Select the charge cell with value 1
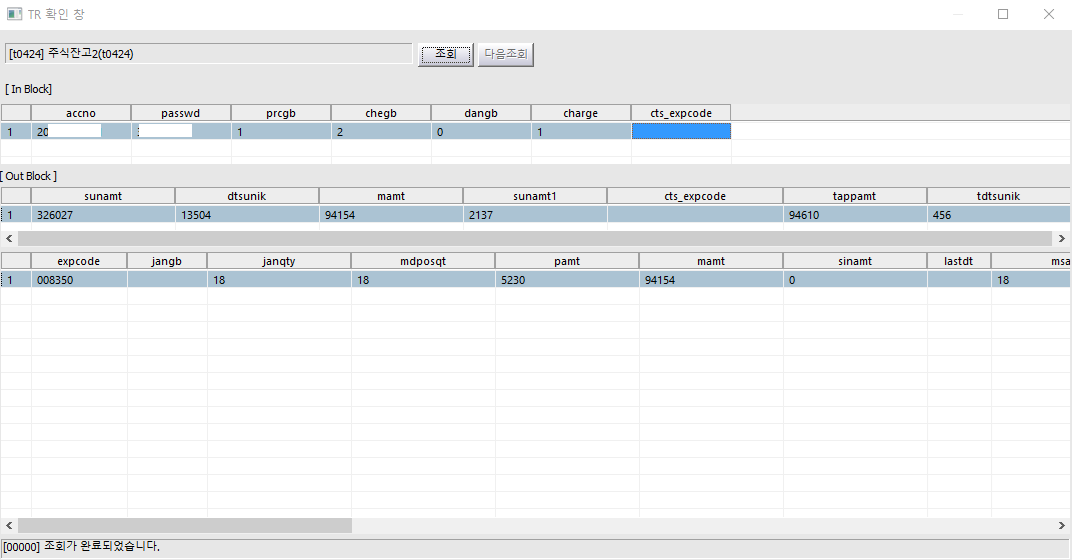This screenshot has width=1072, height=560. [x=581, y=131]
